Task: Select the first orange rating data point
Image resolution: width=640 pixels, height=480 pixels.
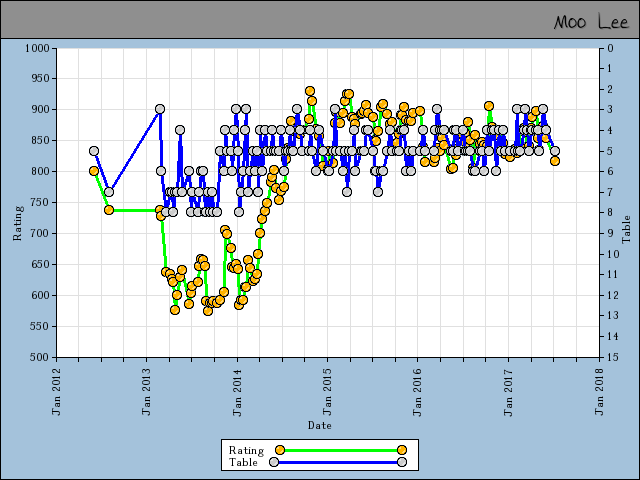Action: tap(94, 171)
